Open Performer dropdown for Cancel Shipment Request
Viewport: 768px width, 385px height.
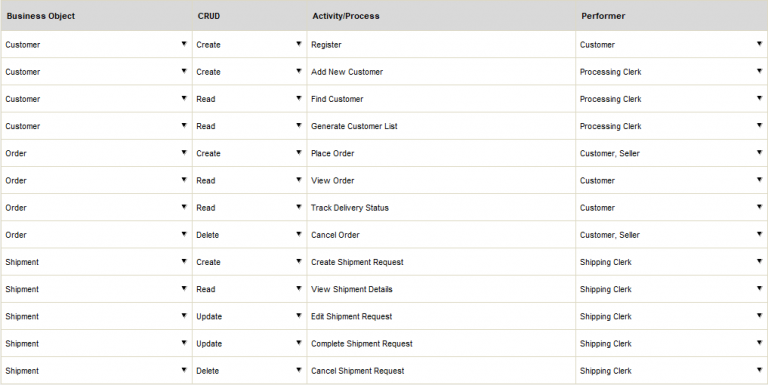(x=759, y=370)
